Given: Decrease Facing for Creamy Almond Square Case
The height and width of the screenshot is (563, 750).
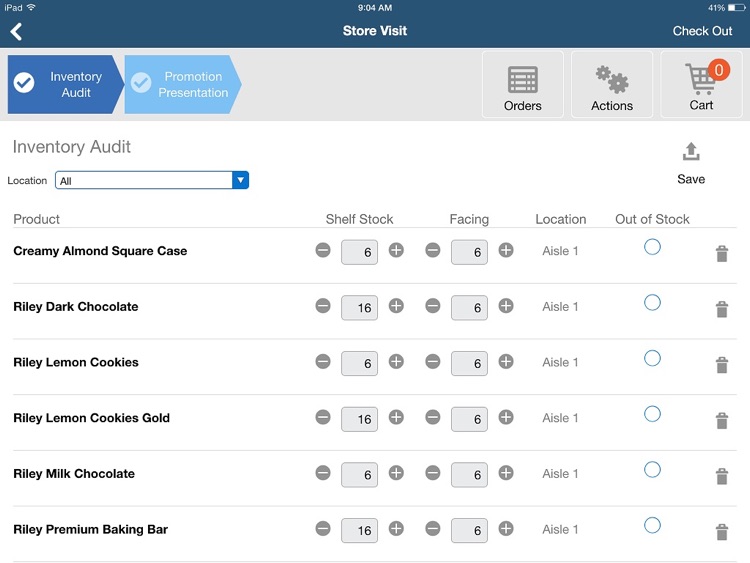Looking at the screenshot, I should [x=433, y=250].
